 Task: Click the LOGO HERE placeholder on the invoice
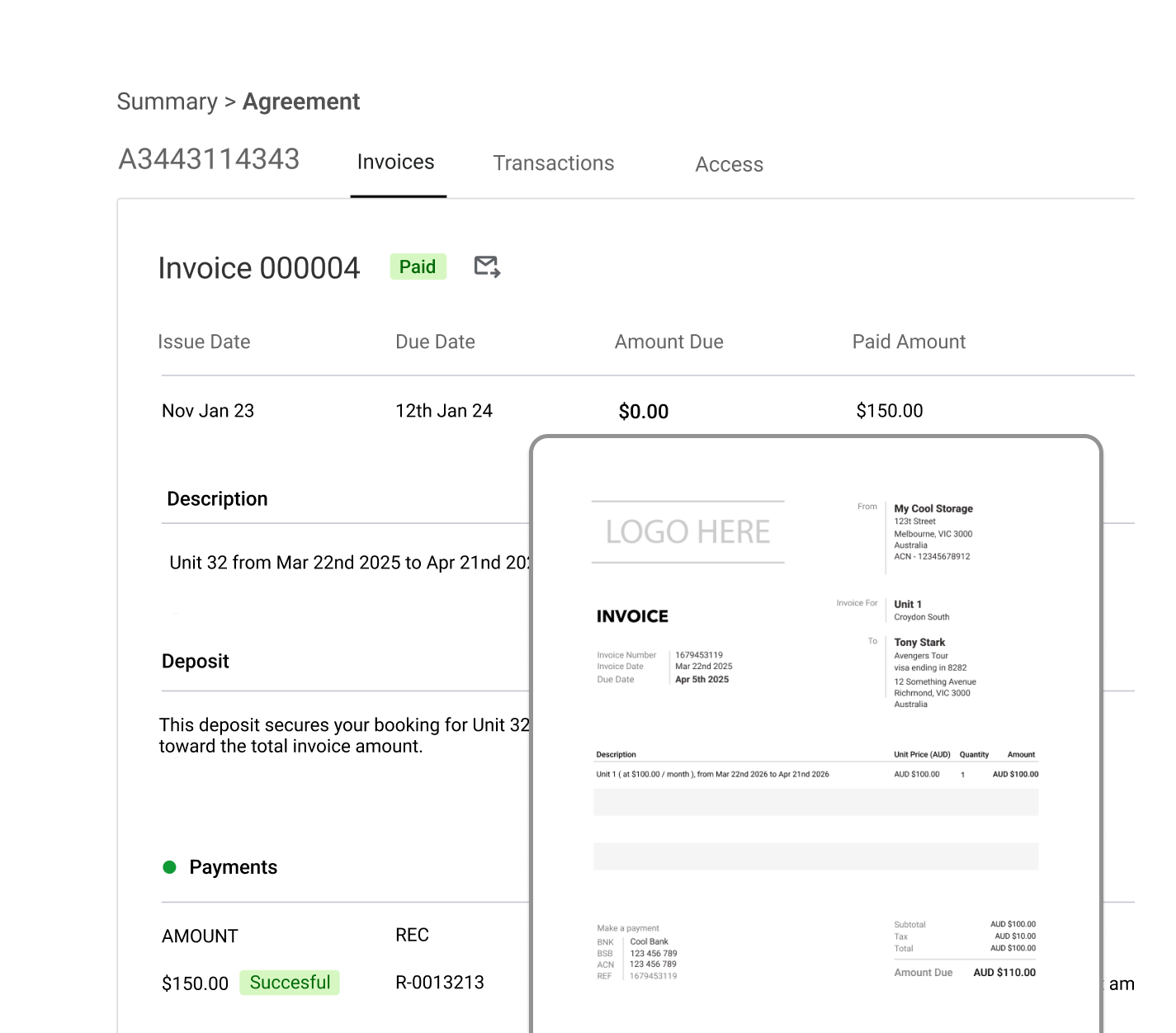tap(687, 531)
